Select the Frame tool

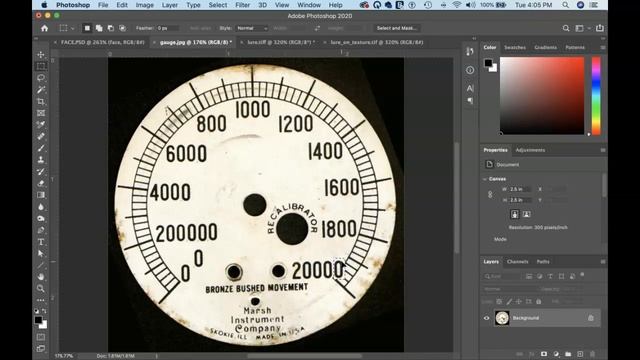41,113
